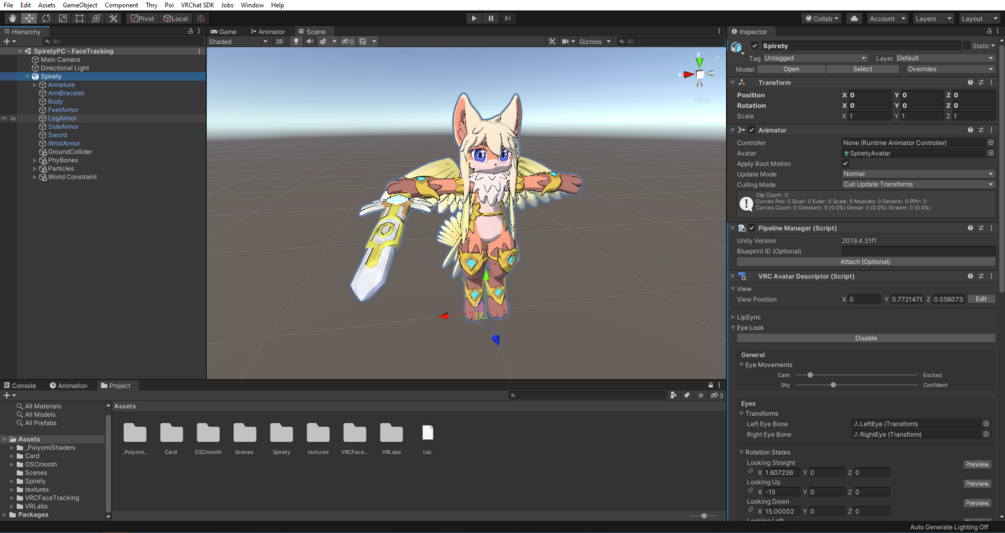Open Animator component preset icon
This screenshot has height=533, width=1005.
(x=981, y=130)
